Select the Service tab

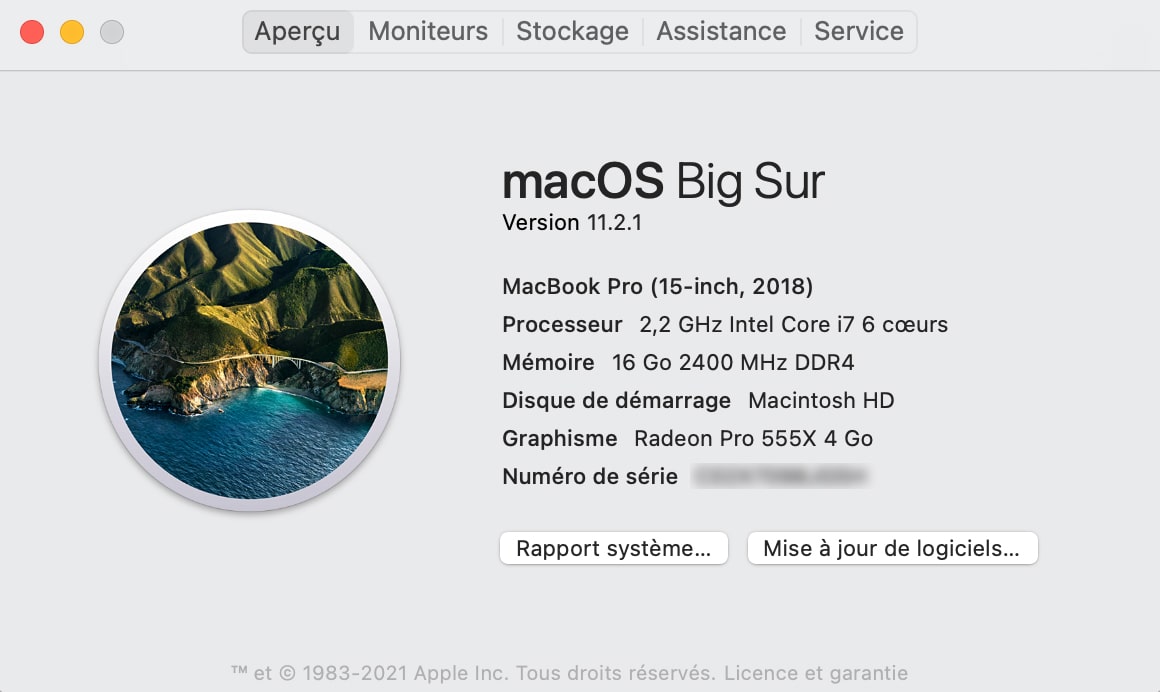(x=858, y=31)
